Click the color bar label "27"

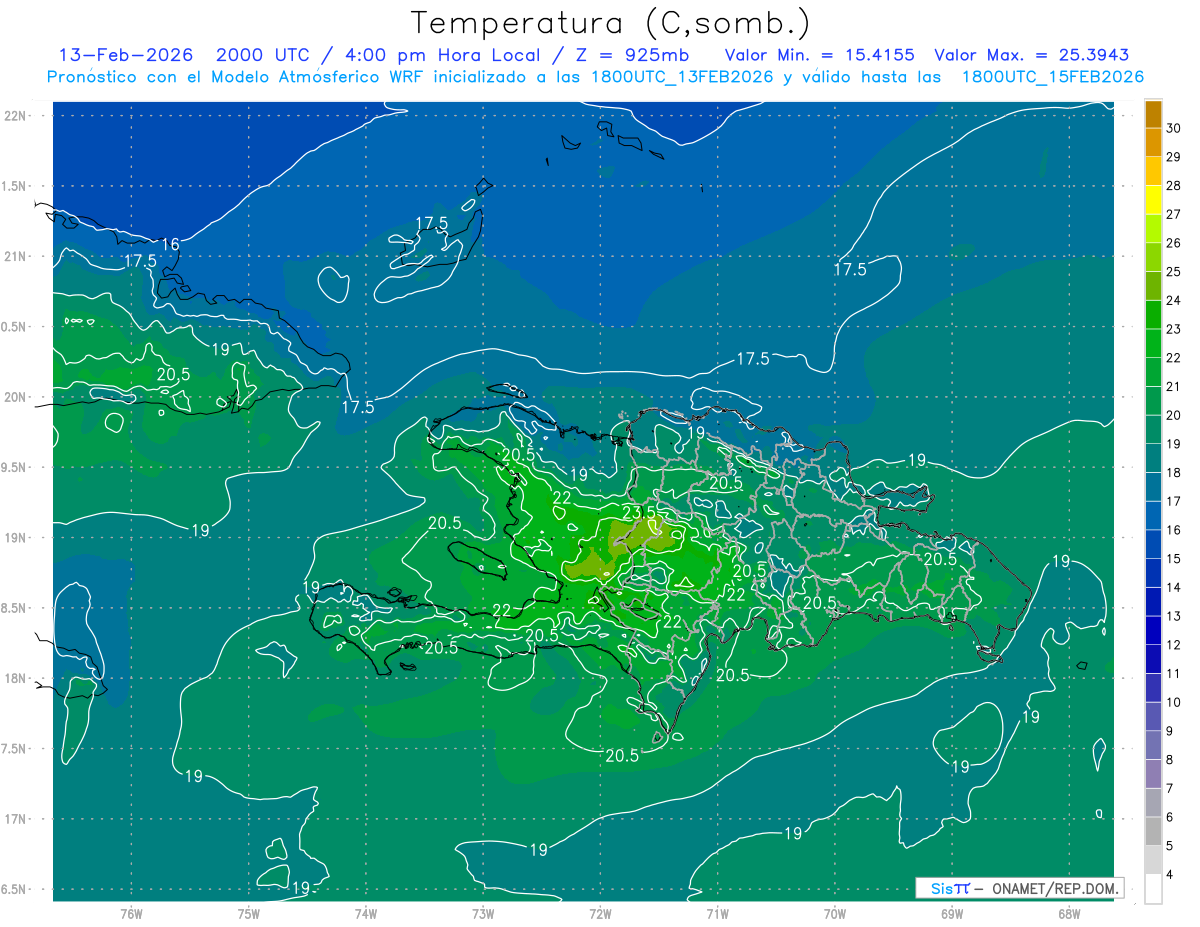1173,214
